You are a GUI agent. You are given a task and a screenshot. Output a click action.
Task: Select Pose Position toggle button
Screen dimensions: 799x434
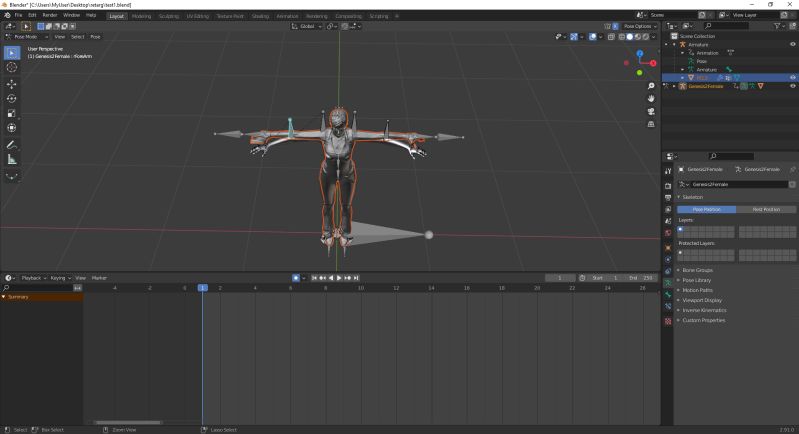706,209
